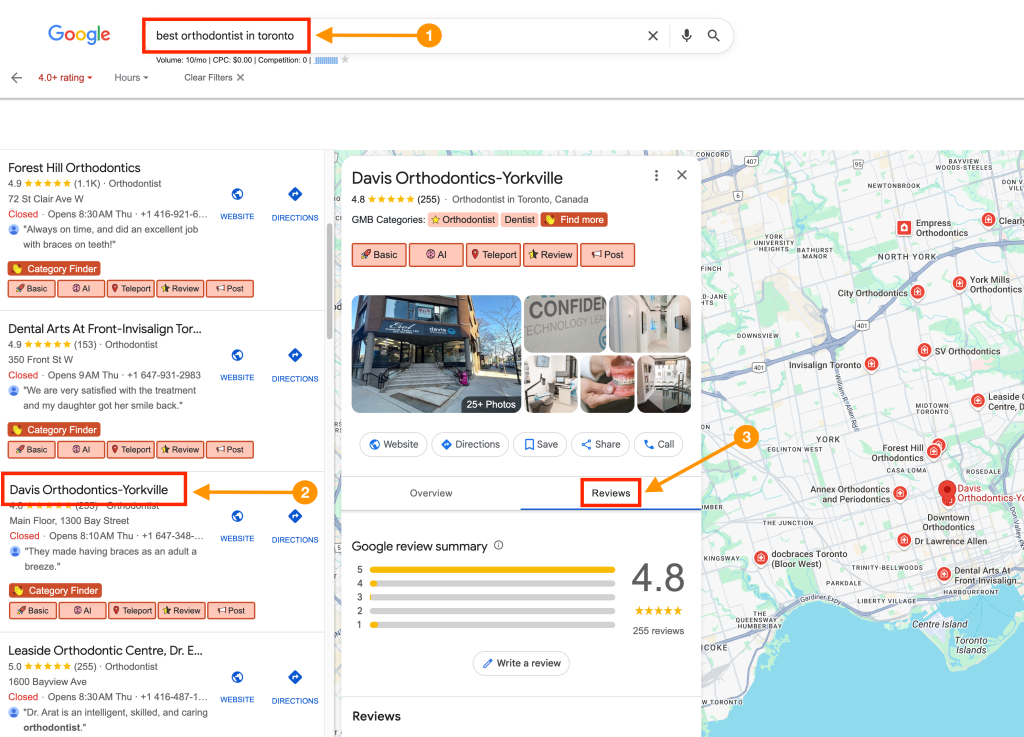Click the docbraces Toronto map pin
This screenshot has height=737, width=1024.
(761, 557)
